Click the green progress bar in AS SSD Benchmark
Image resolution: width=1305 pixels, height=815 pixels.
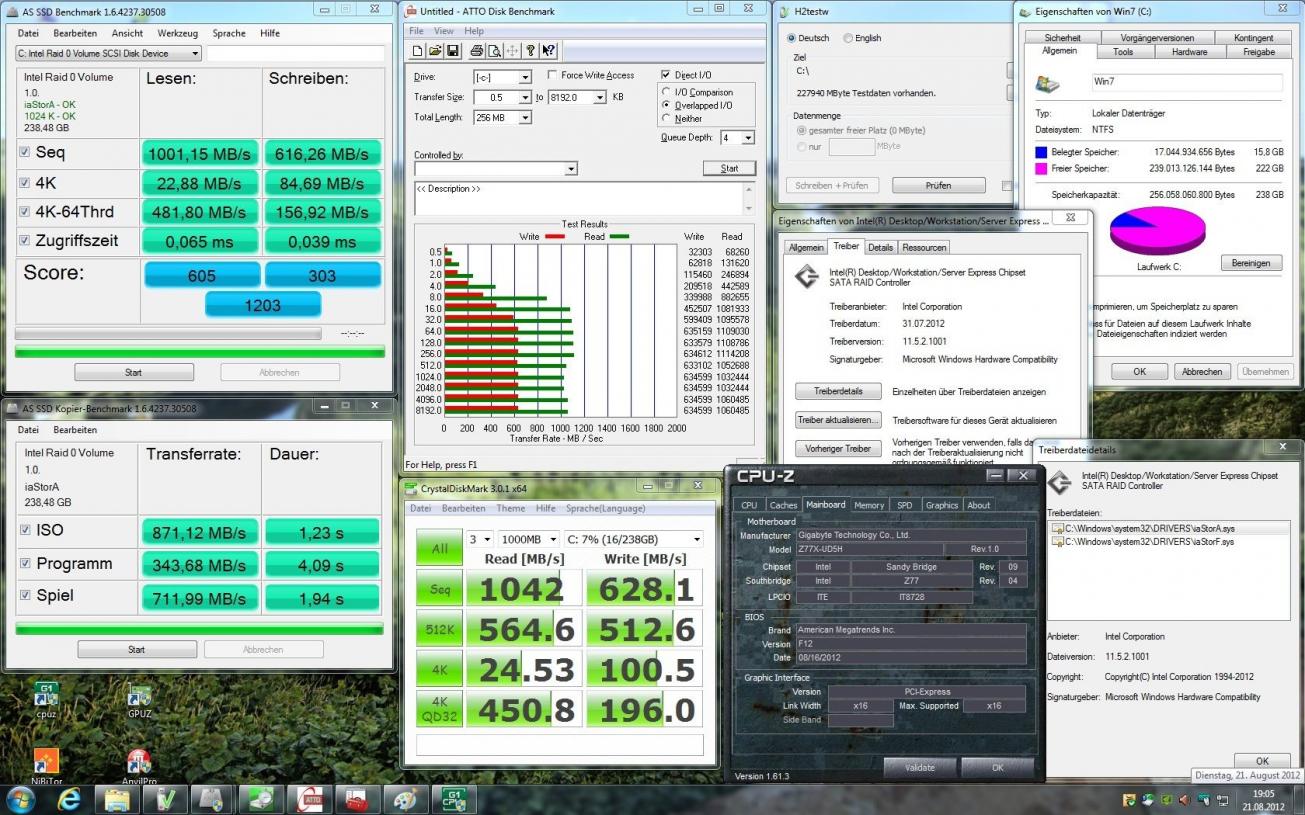point(200,351)
